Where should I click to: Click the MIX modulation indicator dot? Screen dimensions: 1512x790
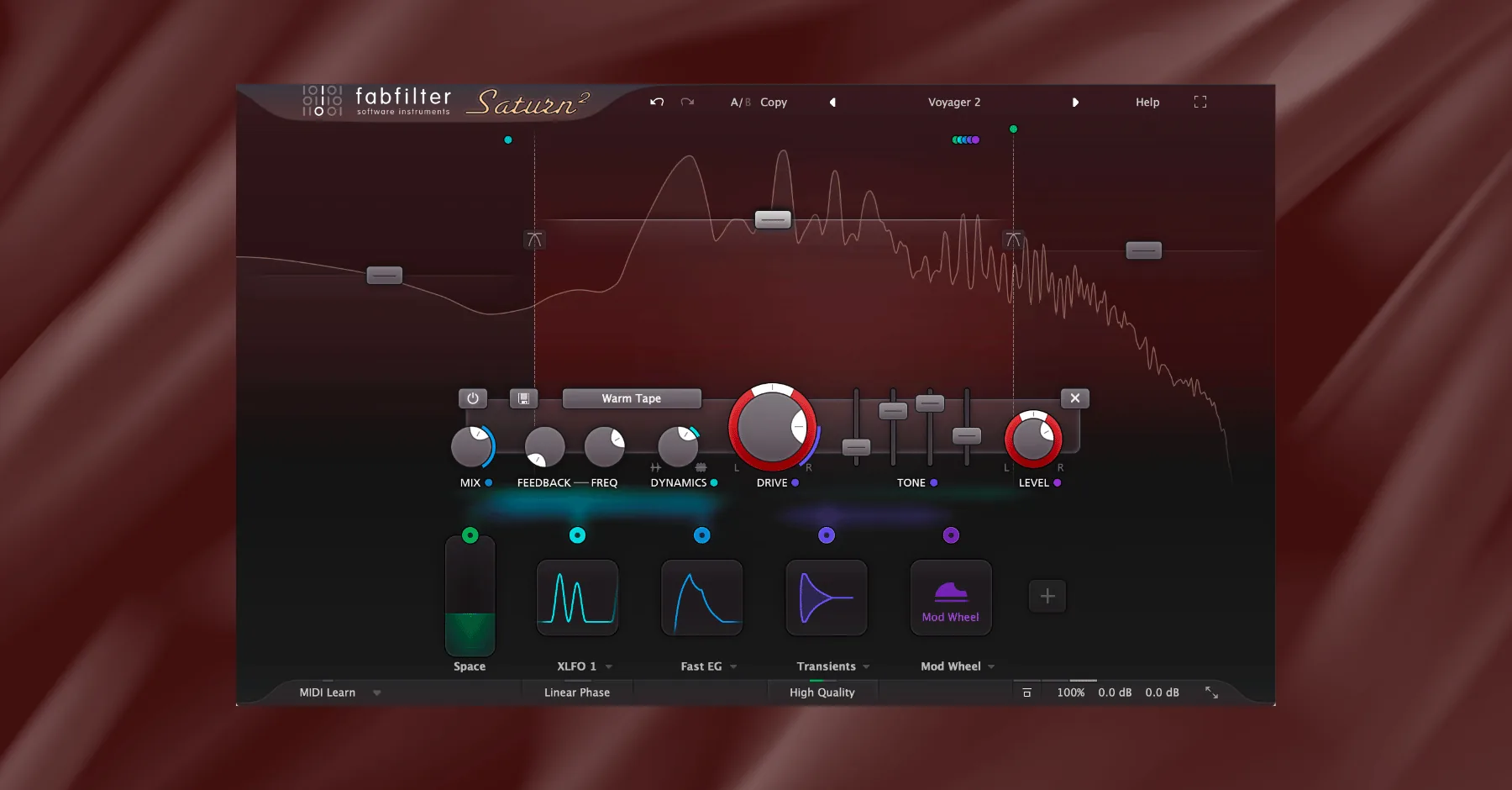(488, 482)
